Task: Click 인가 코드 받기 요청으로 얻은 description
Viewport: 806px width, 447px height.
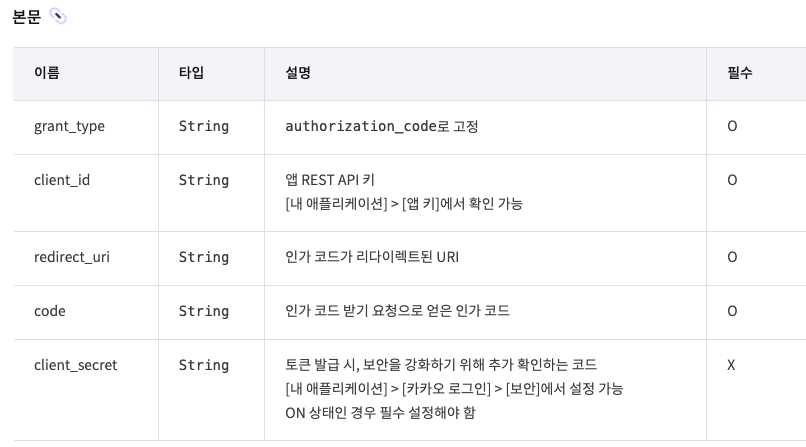Action: pos(397,311)
